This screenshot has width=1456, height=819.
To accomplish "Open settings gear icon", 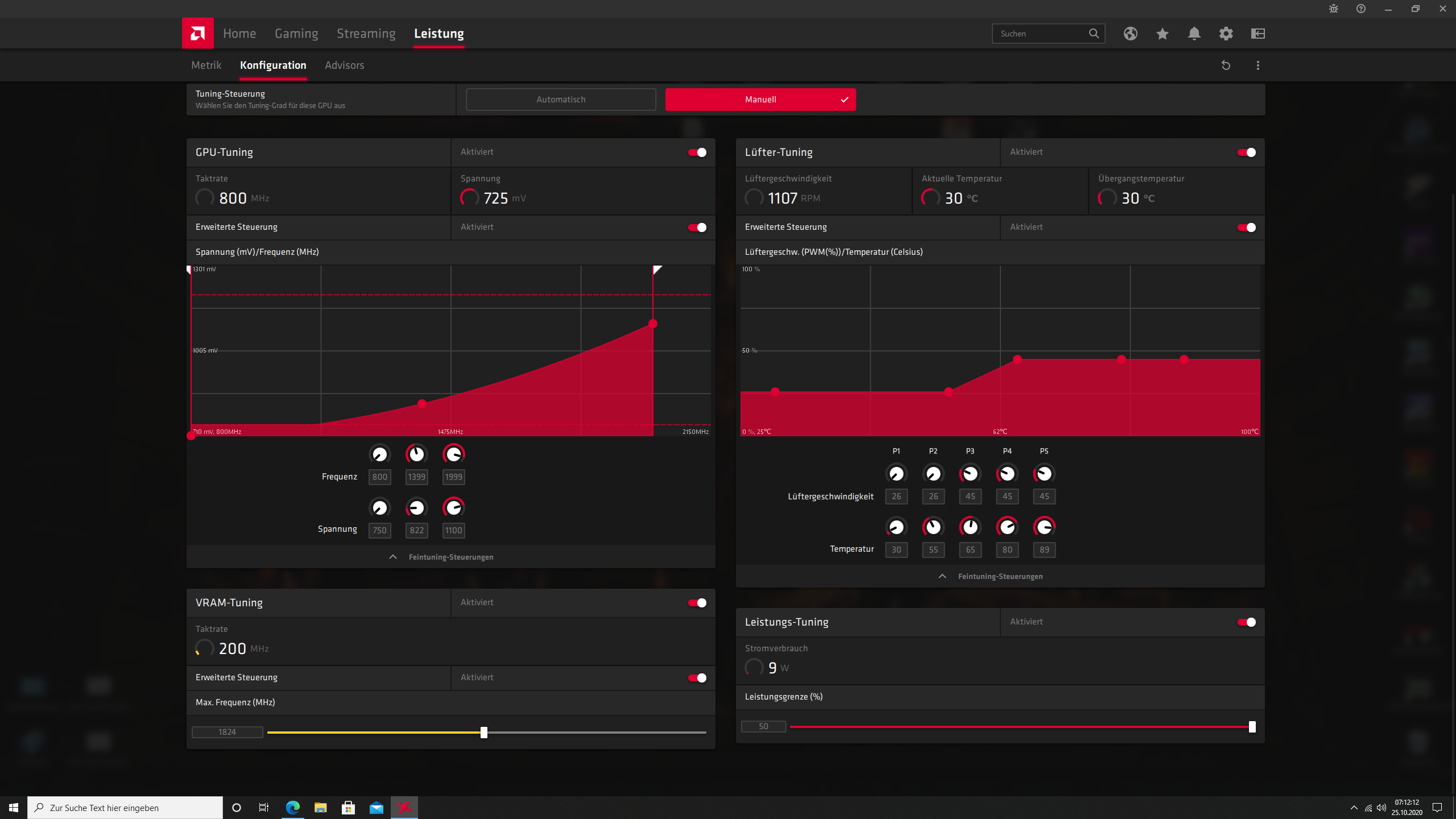I will click(x=1226, y=34).
